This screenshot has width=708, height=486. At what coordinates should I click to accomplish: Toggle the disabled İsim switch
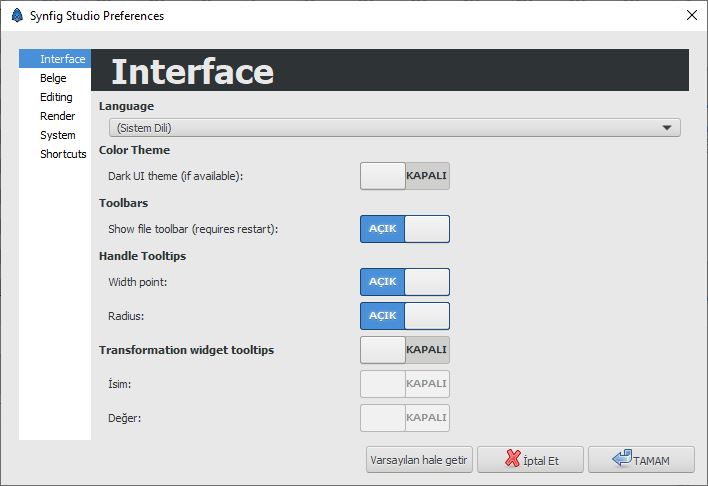(405, 383)
